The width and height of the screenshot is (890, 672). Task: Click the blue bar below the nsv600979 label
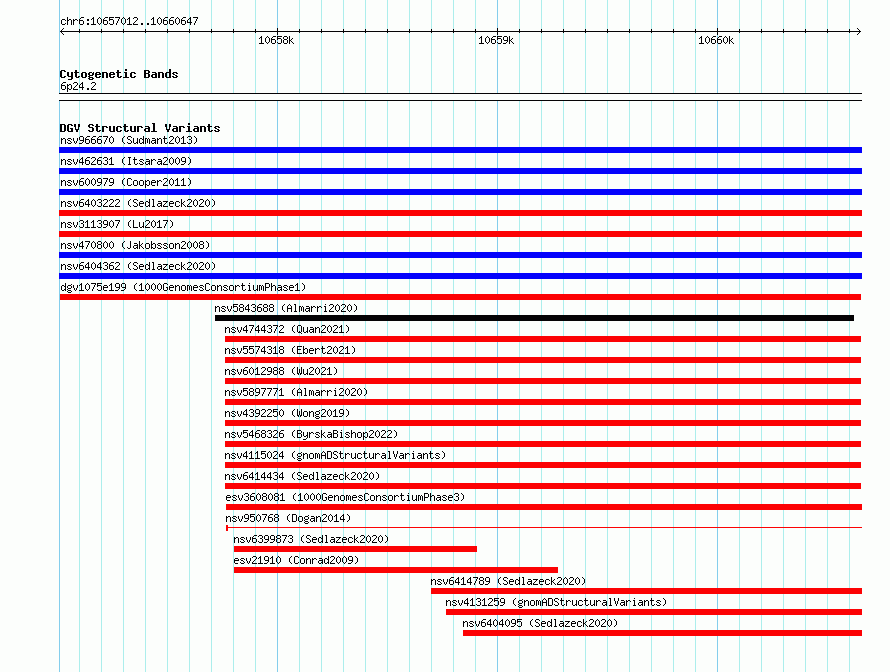pyautogui.click(x=460, y=192)
